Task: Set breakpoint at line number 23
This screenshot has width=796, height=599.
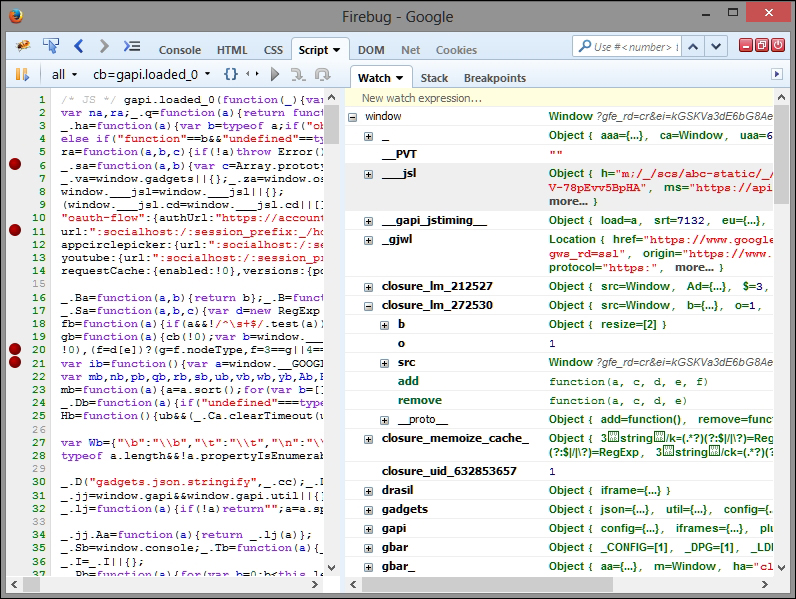Action: pyautogui.click(x=39, y=389)
